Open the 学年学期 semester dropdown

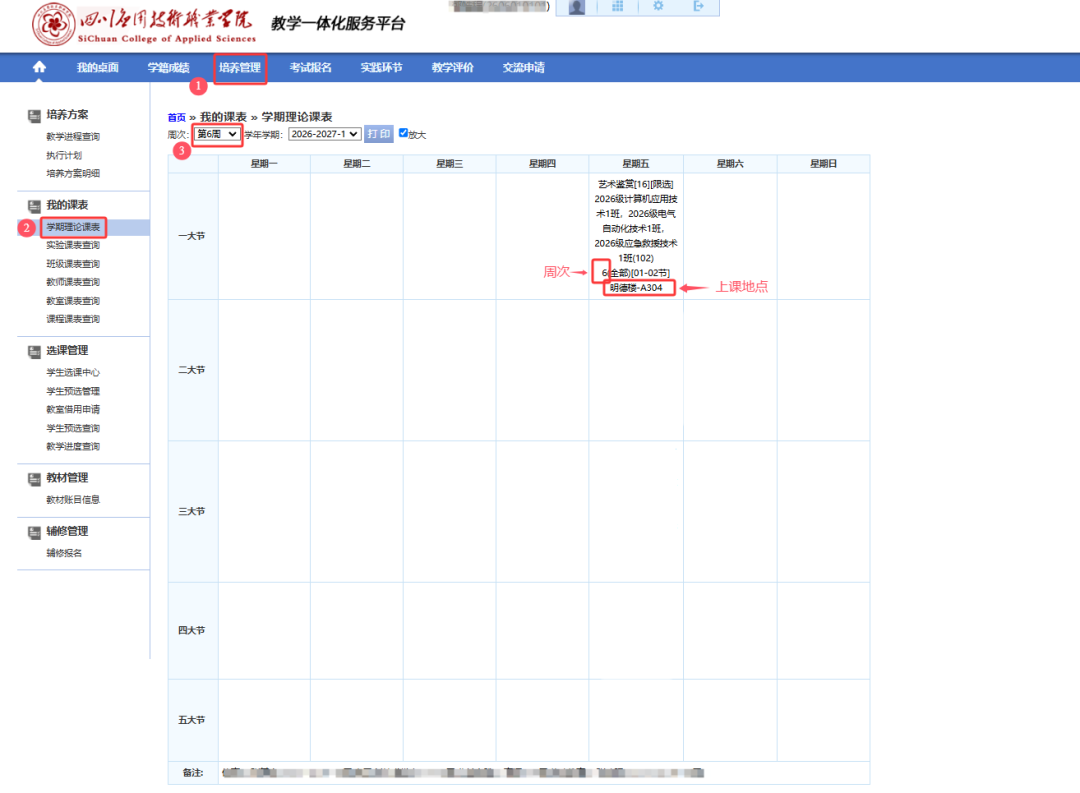click(324, 134)
